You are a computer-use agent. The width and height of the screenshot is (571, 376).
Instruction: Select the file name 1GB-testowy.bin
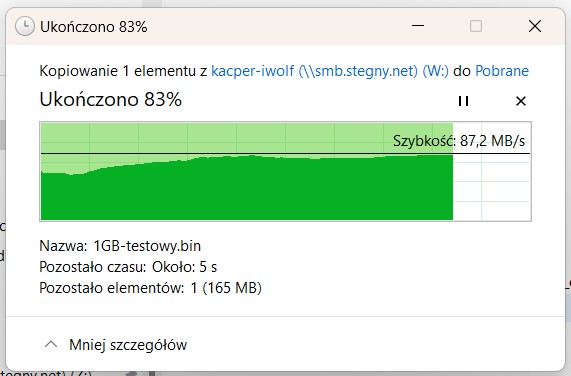point(147,246)
